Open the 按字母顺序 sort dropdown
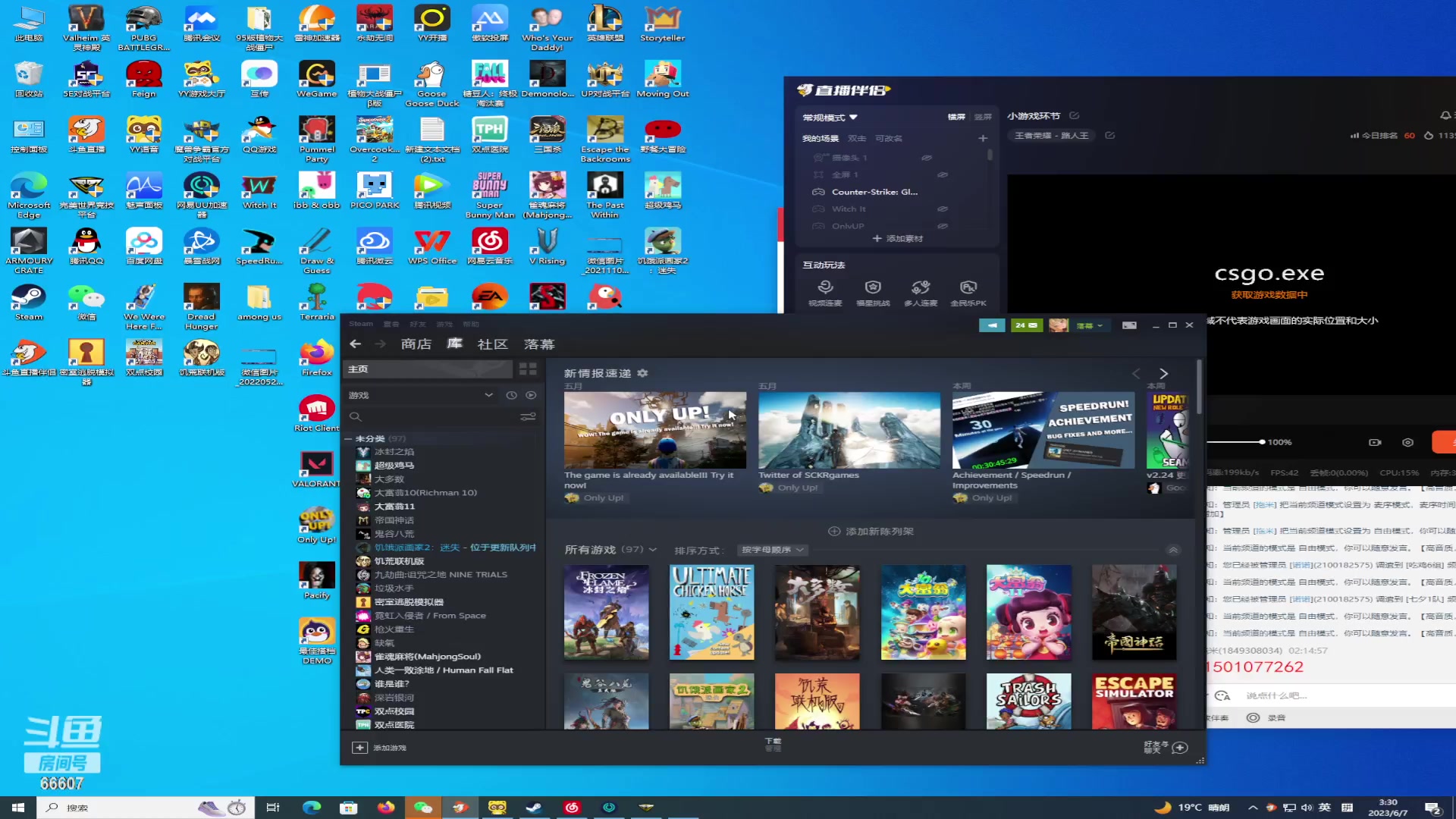Image resolution: width=1456 pixels, height=819 pixels. (773, 550)
